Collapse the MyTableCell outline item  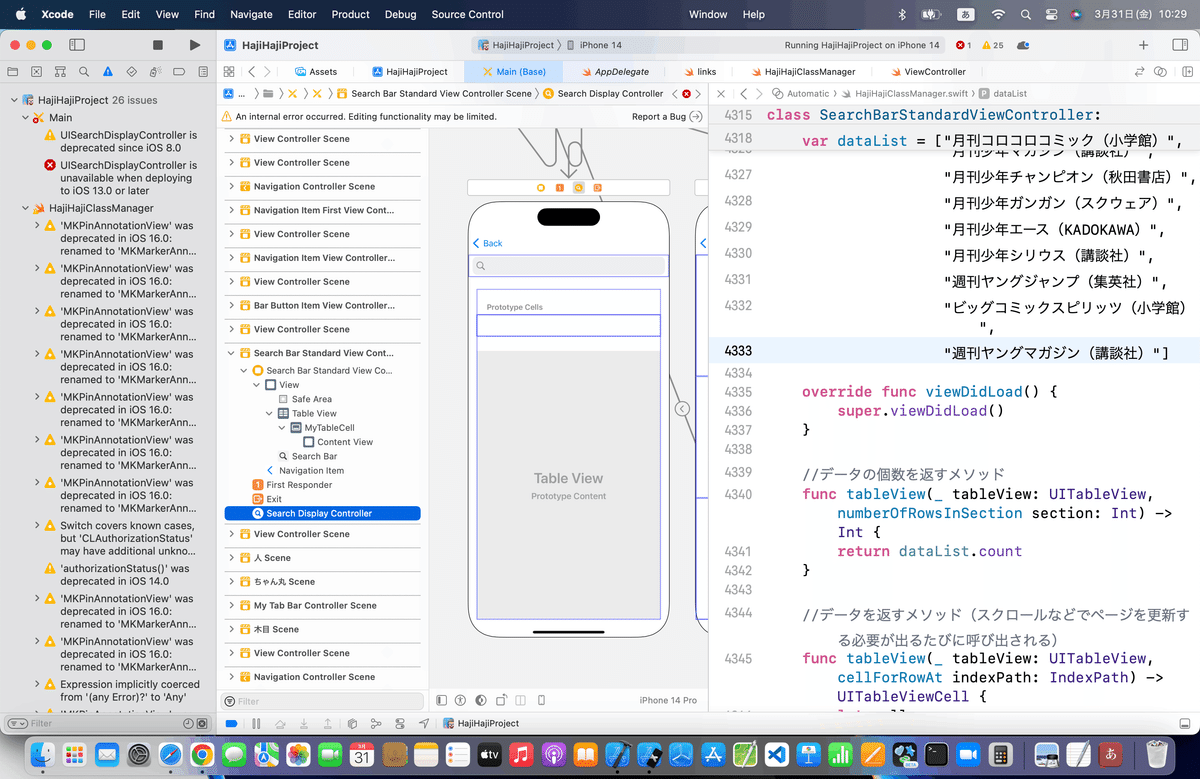281,427
